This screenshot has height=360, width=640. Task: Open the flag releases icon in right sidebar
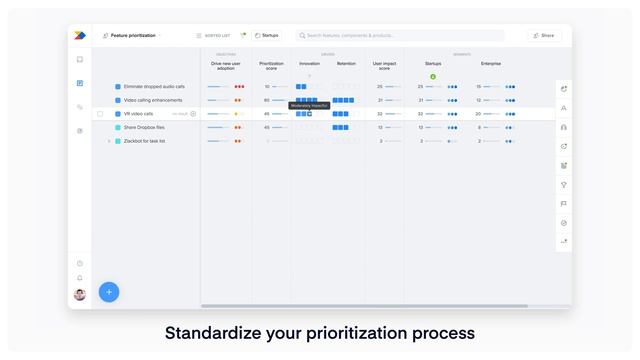[x=564, y=204]
